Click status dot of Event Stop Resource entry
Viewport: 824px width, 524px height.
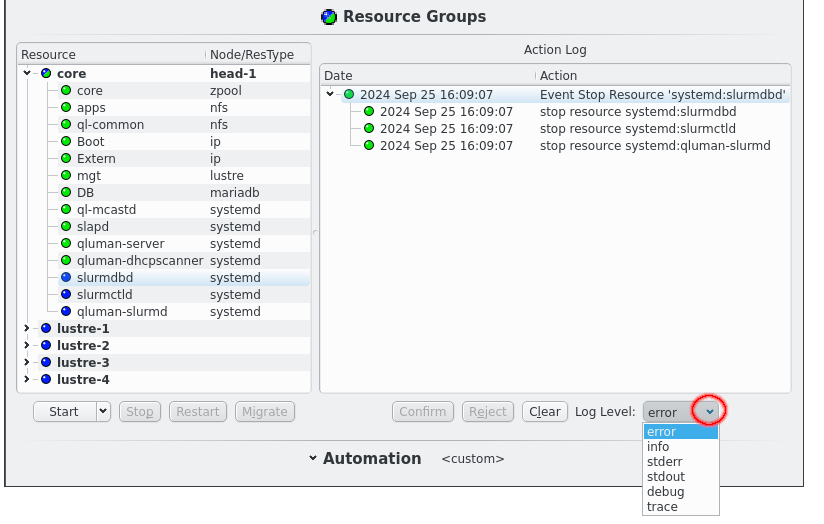pos(349,95)
